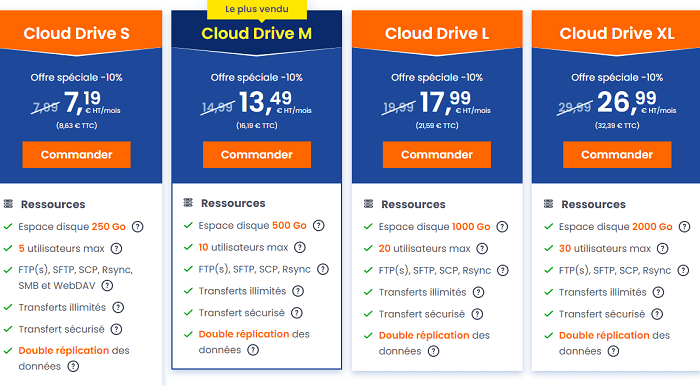The height and width of the screenshot is (386, 700).
Task: Open help icon for 30 utilisateurs max
Action: pyautogui.click(x=662, y=249)
